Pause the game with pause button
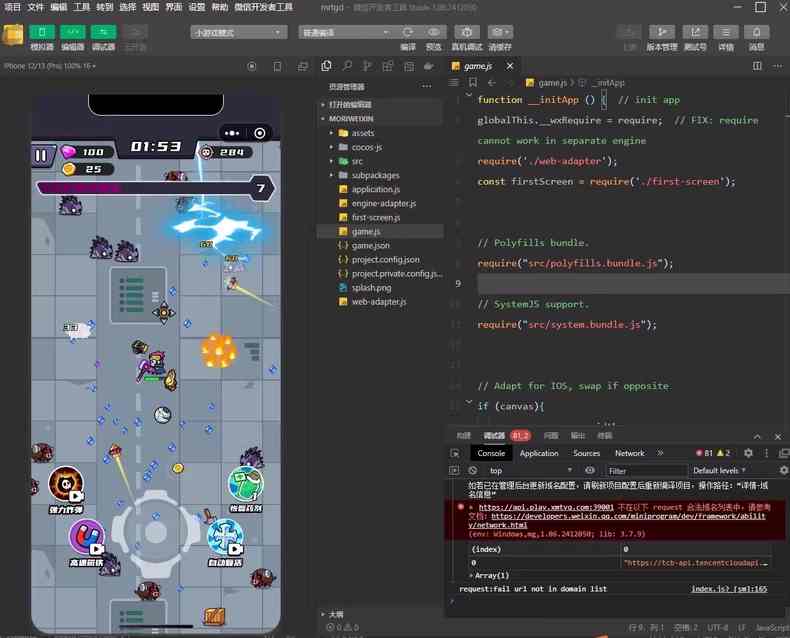 pyautogui.click(x=41, y=154)
